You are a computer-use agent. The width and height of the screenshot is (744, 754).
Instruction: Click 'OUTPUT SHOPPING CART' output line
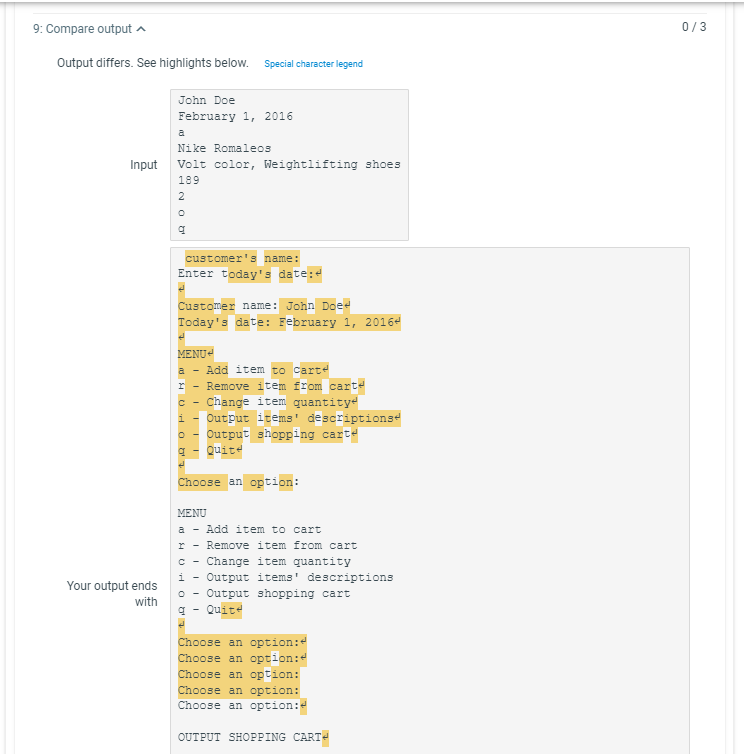click(x=253, y=738)
